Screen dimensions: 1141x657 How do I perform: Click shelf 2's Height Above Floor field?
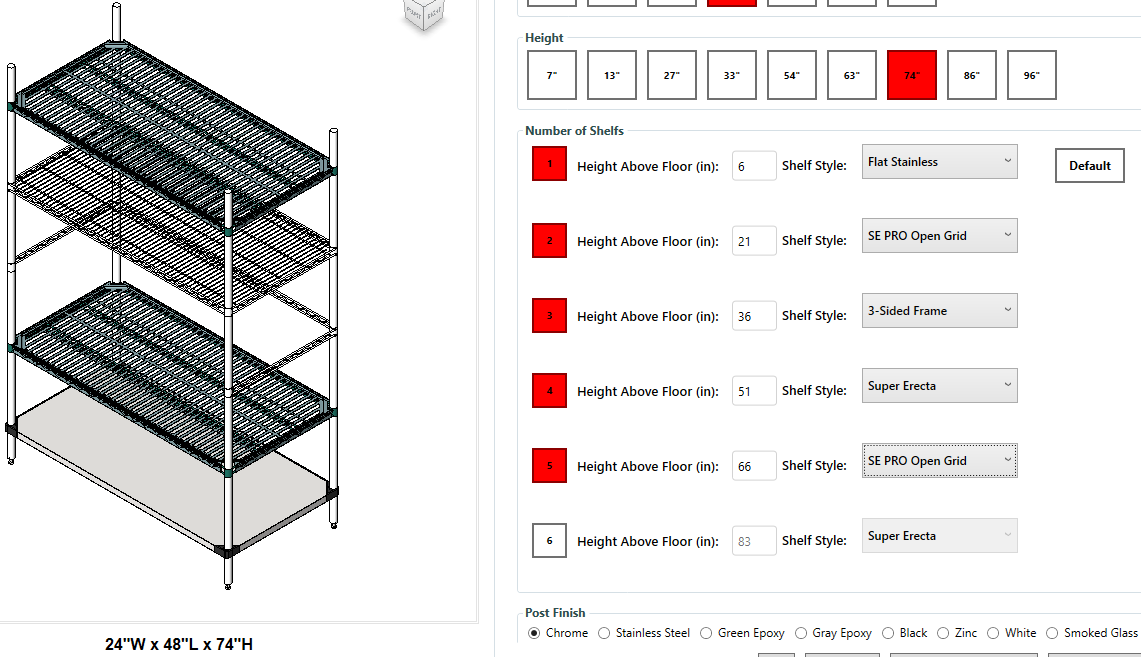coord(754,240)
